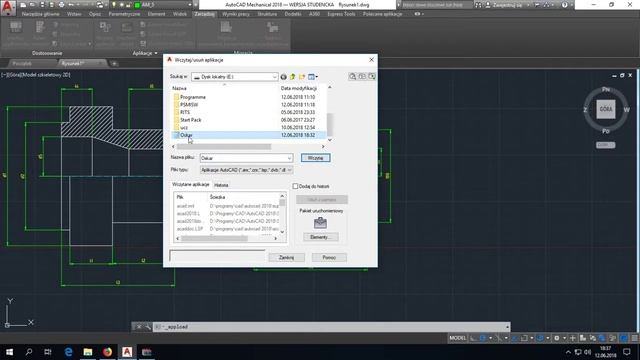640x360 pixels.
Task: Open the layer AM_5 dropdown in title bar
Action: click(190, 5)
